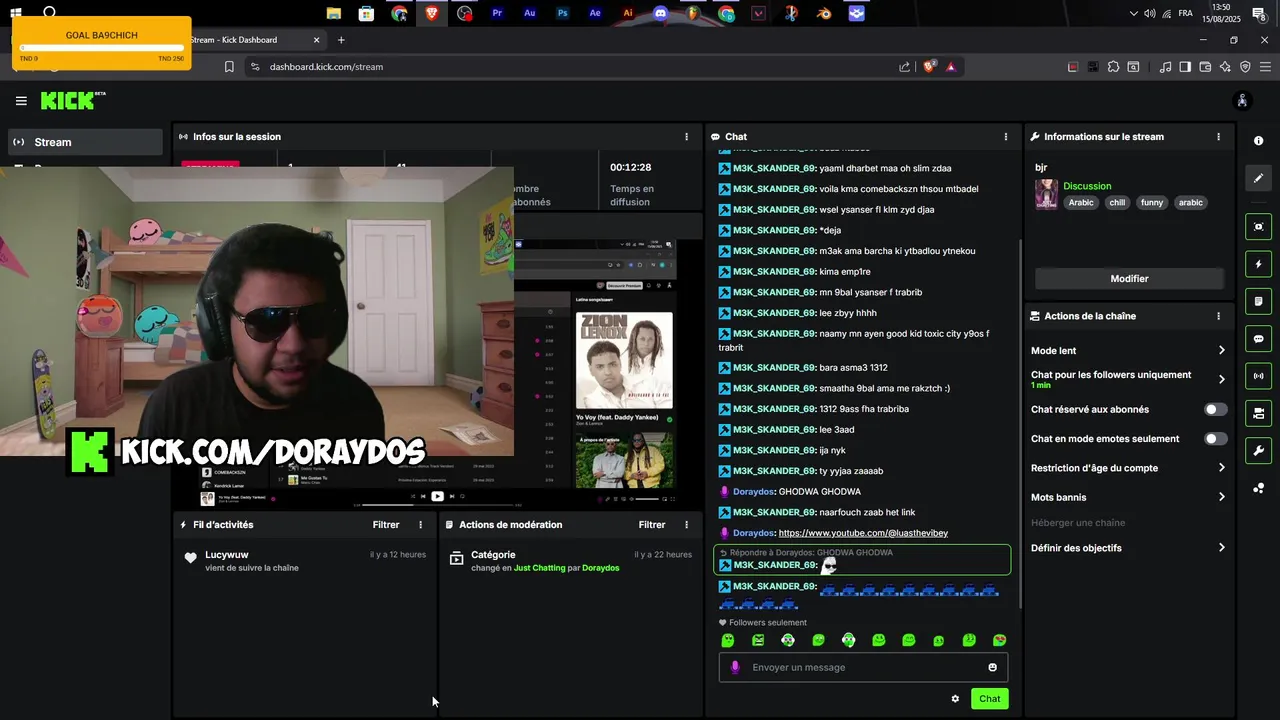Image resolution: width=1280 pixels, height=720 pixels.
Task: Open options for Infos sur la session
Action: click(x=686, y=137)
